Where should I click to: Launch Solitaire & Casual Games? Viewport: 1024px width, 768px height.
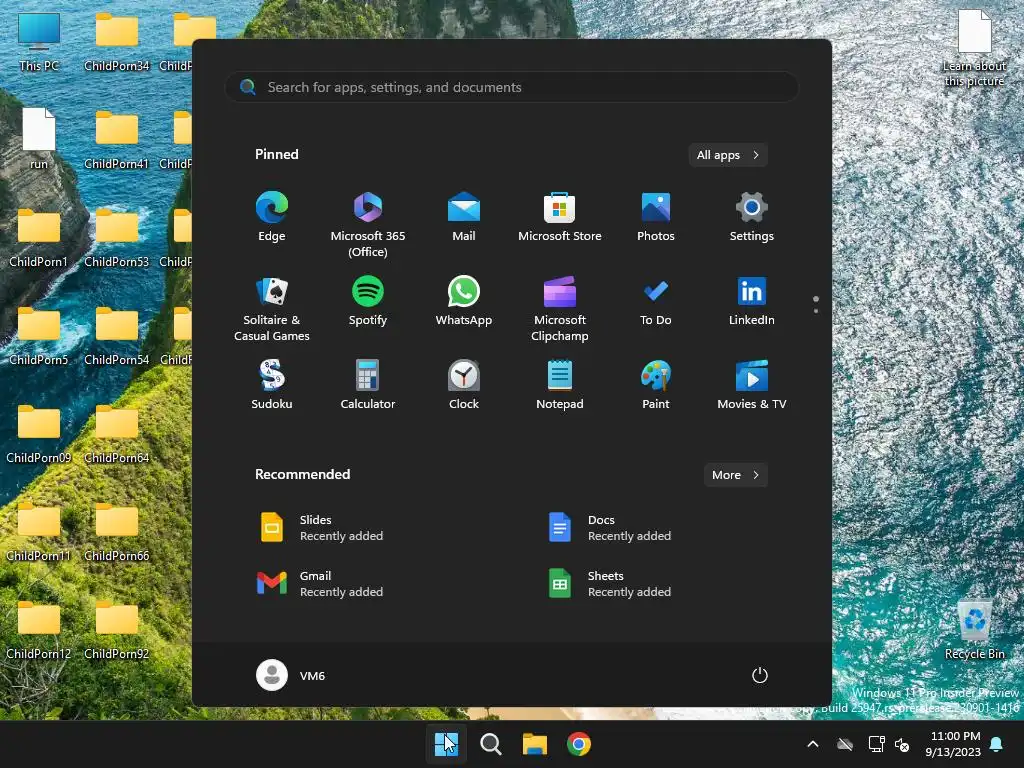(272, 308)
